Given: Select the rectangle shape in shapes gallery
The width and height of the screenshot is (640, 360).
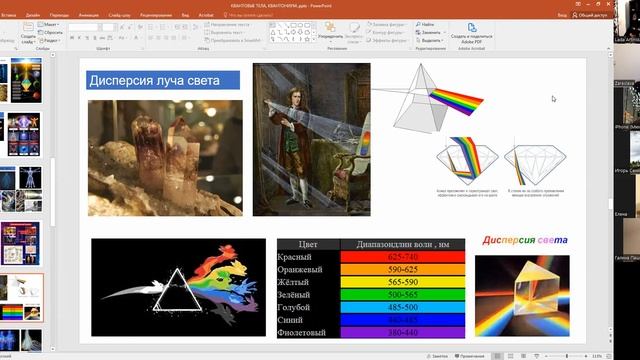Looking at the screenshot, I should [293, 25].
